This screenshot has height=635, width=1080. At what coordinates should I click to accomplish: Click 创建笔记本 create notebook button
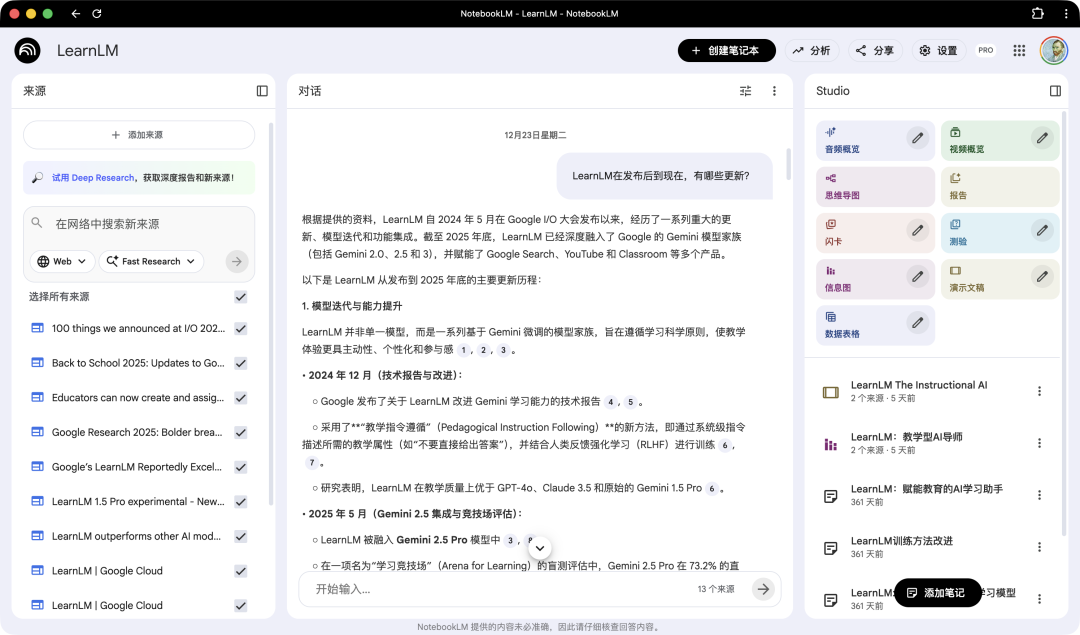point(727,50)
